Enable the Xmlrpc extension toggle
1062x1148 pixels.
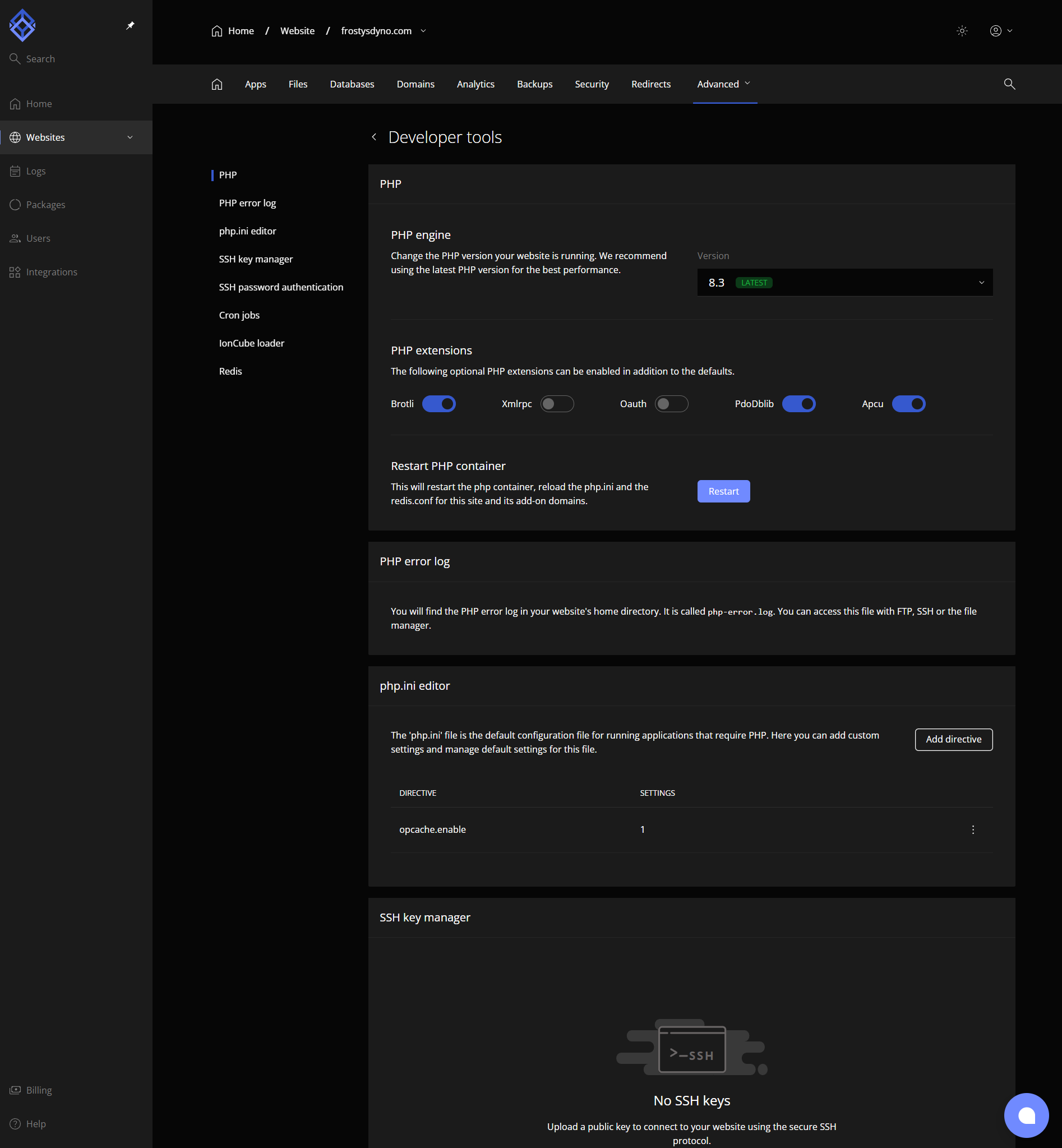point(557,404)
